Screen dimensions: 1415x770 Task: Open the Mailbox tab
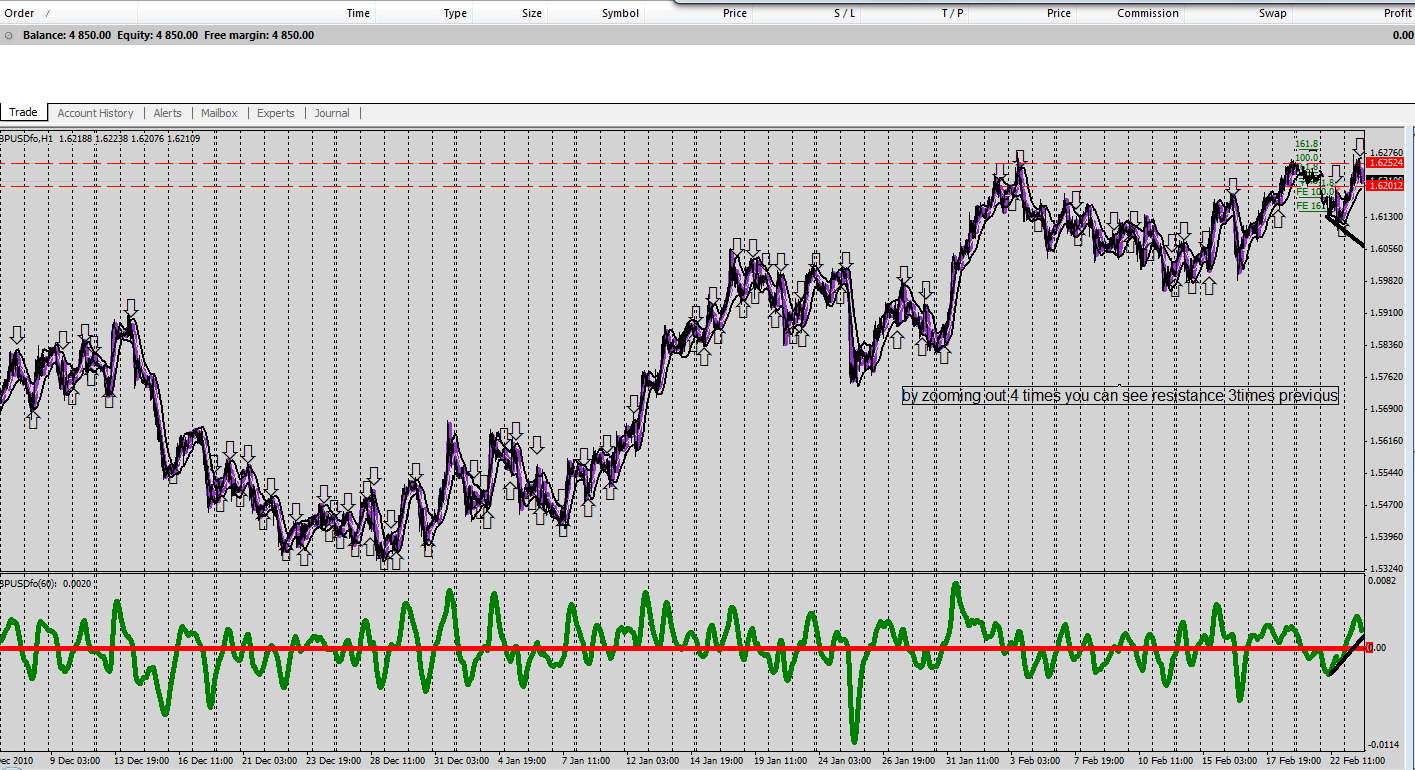(219, 113)
